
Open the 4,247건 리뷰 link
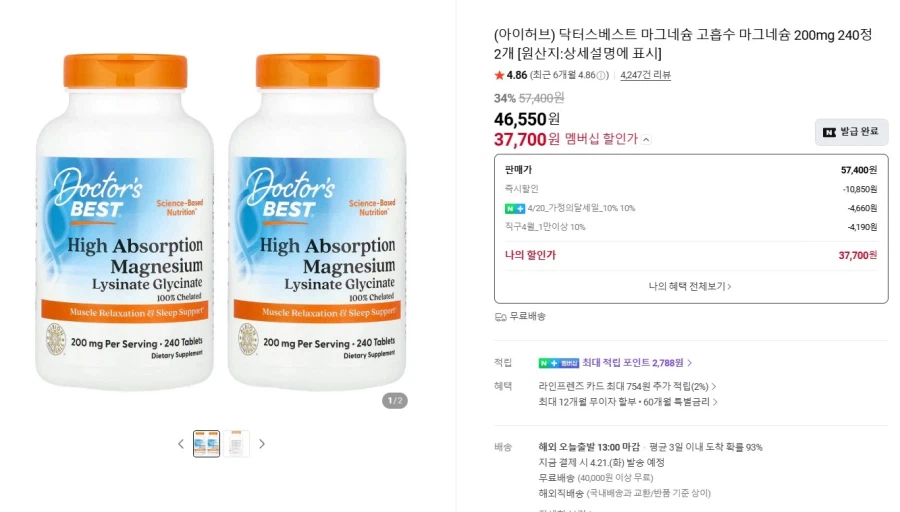pyautogui.click(x=645, y=75)
